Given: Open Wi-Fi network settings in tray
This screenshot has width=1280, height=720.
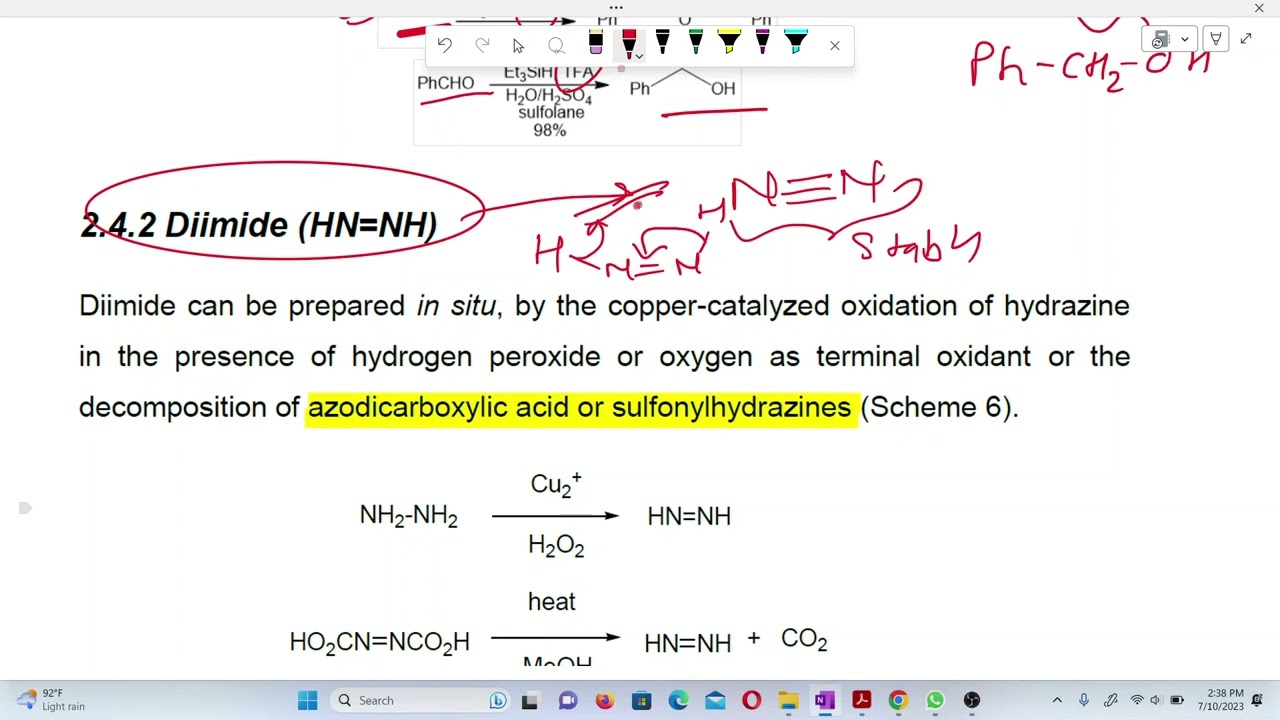Looking at the screenshot, I should 1137,700.
